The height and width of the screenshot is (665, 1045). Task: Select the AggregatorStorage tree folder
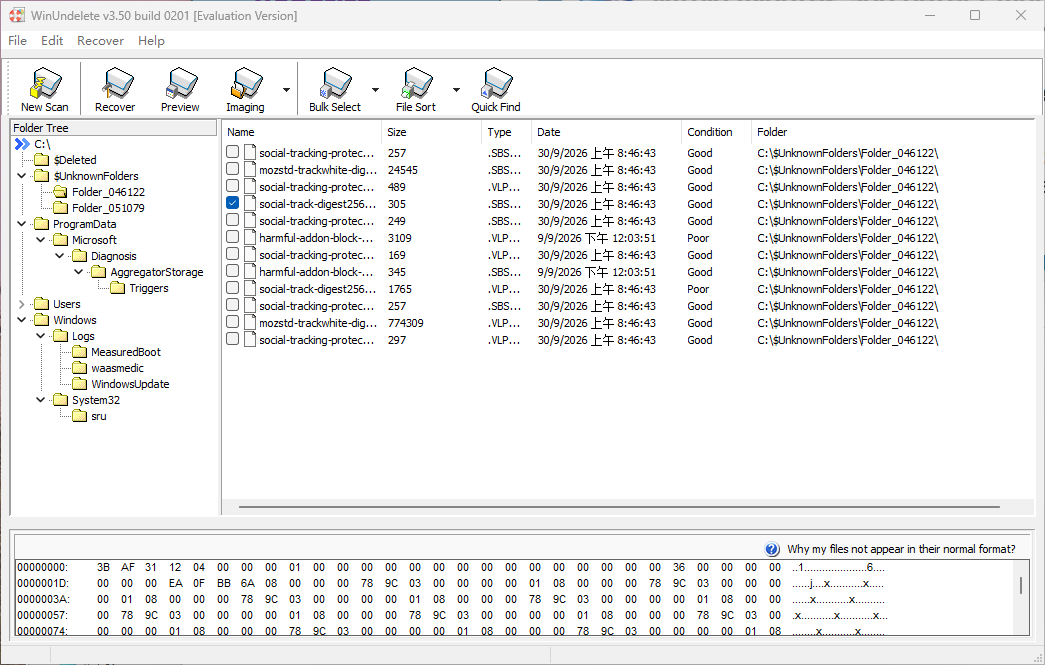(x=157, y=272)
